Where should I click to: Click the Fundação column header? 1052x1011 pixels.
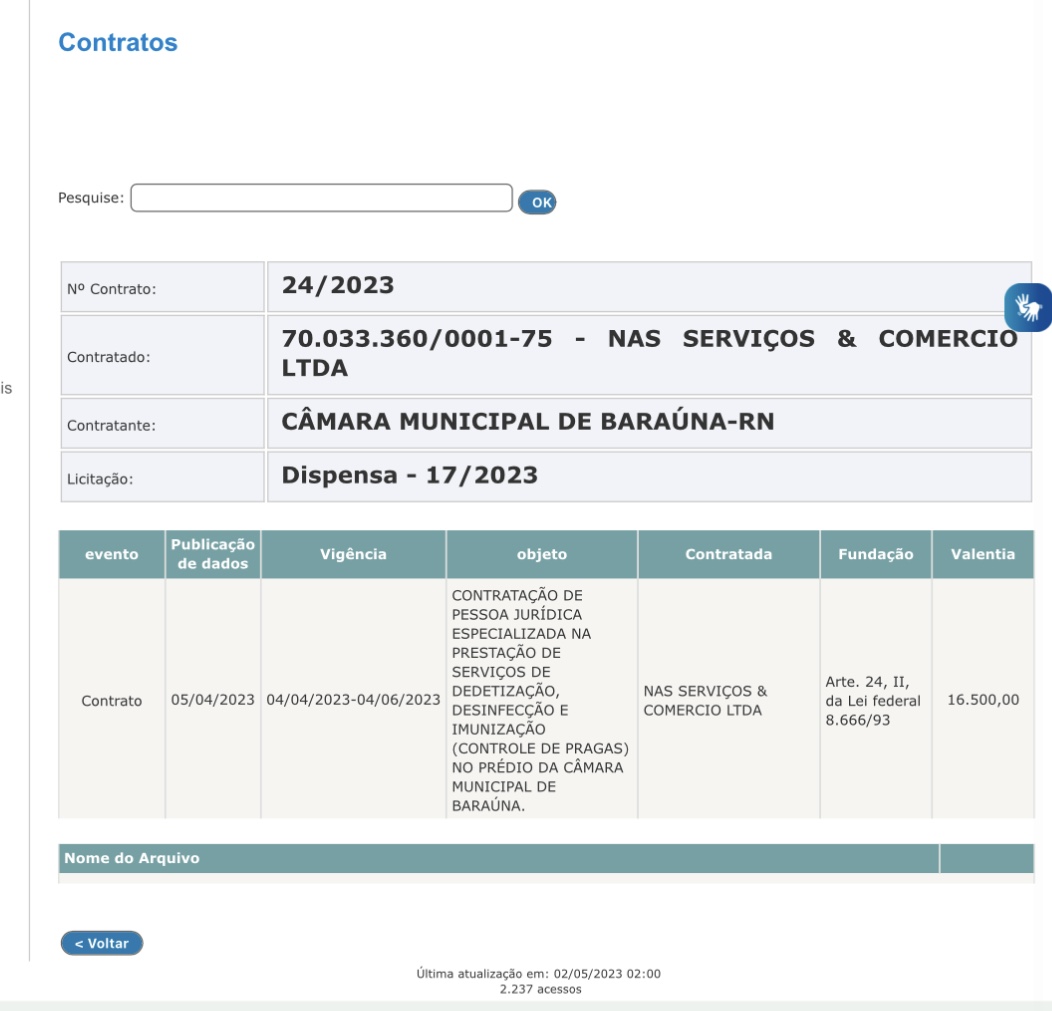click(876, 554)
